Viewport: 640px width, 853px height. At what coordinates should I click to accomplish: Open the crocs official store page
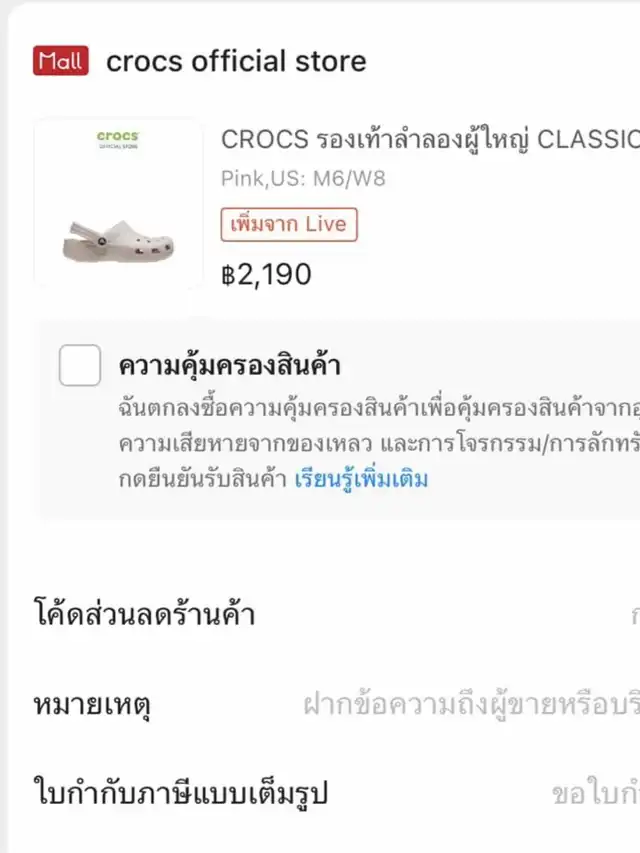point(236,61)
